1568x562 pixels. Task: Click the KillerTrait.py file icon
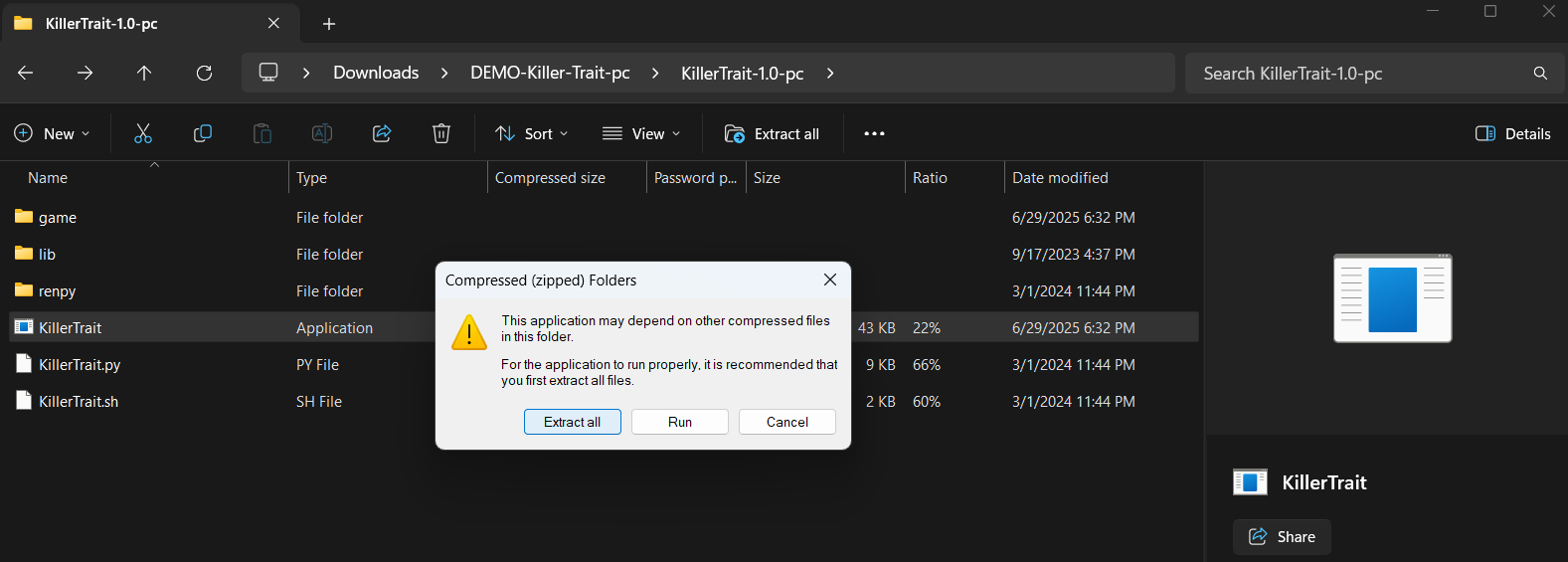click(24, 363)
